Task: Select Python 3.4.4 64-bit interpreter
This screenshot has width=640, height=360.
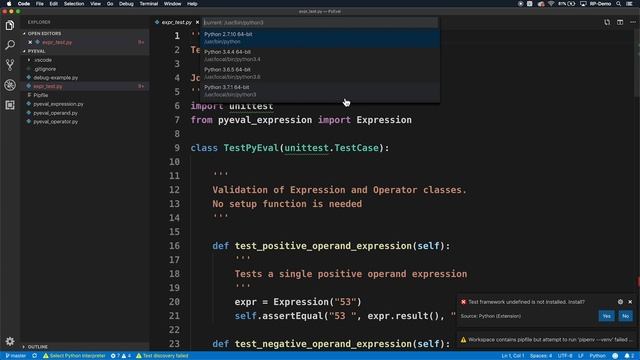Action: point(320,56)
